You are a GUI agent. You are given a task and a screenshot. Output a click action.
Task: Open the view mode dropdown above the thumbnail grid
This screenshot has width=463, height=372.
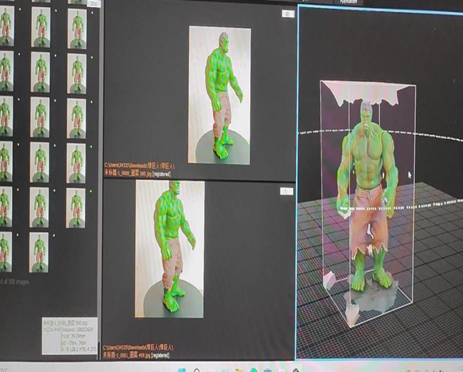coord(94,3)
